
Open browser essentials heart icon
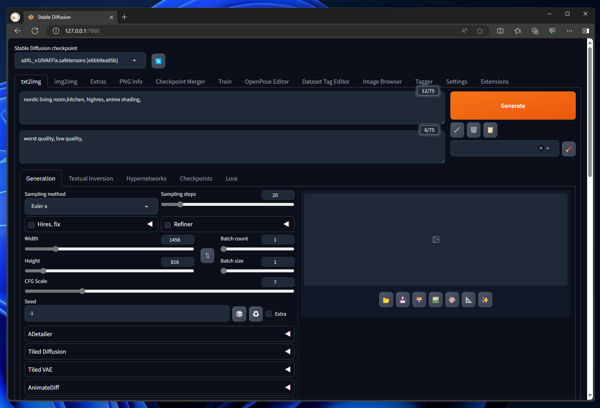point(552,31)
